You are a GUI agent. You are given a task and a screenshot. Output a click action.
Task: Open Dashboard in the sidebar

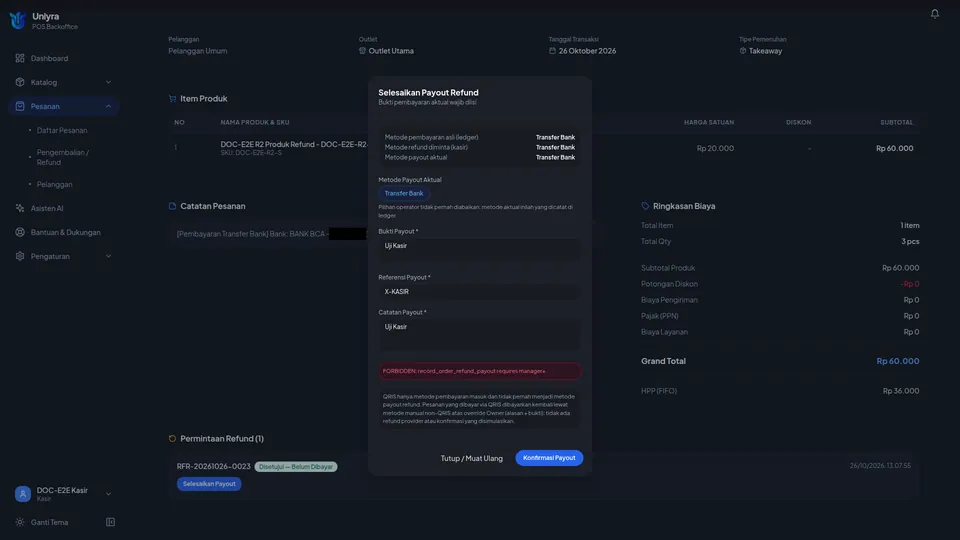click(x=50, y=58)
